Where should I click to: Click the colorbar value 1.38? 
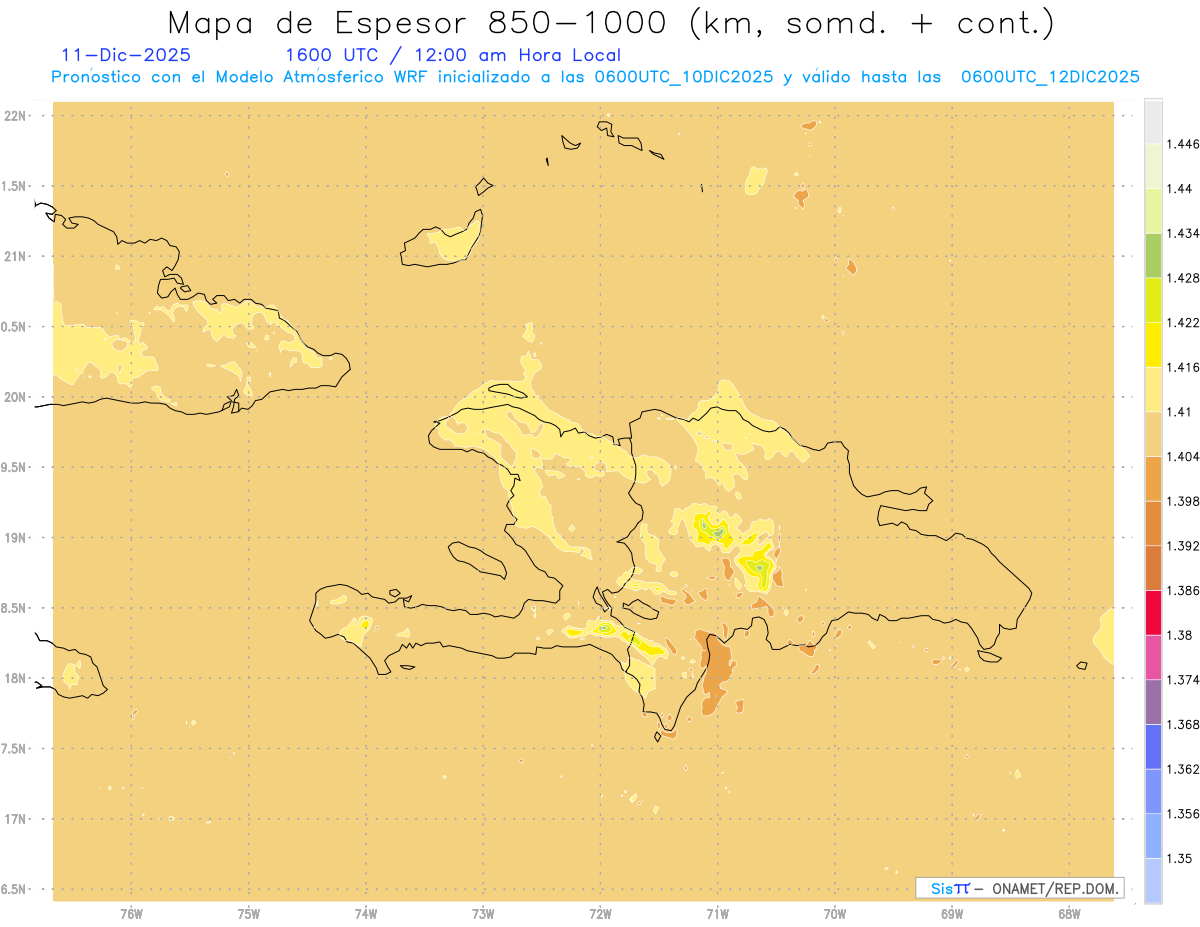(x=1181, y=635)
